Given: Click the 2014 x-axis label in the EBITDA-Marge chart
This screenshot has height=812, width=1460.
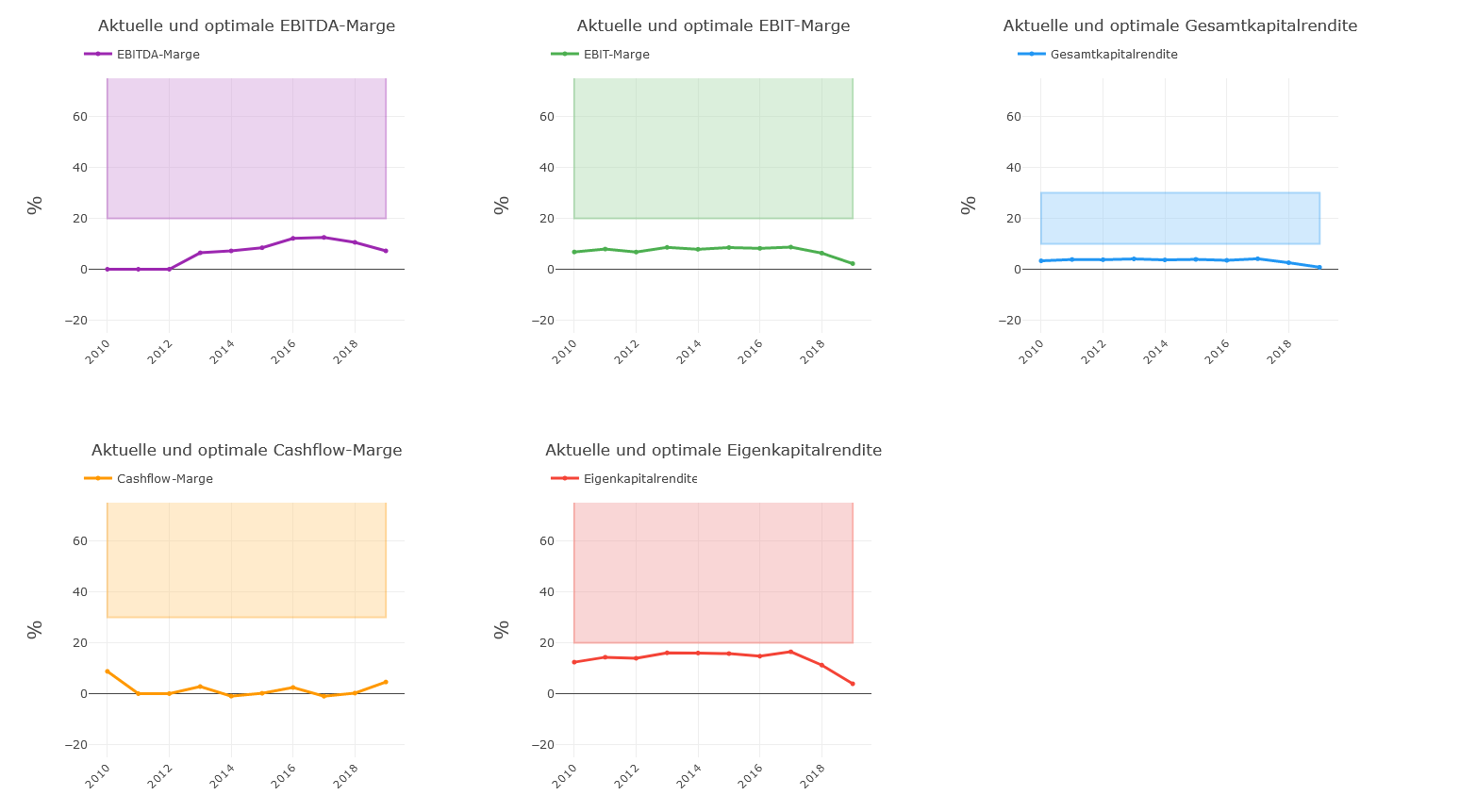Looking at the screenshot, I should point(223,352).
